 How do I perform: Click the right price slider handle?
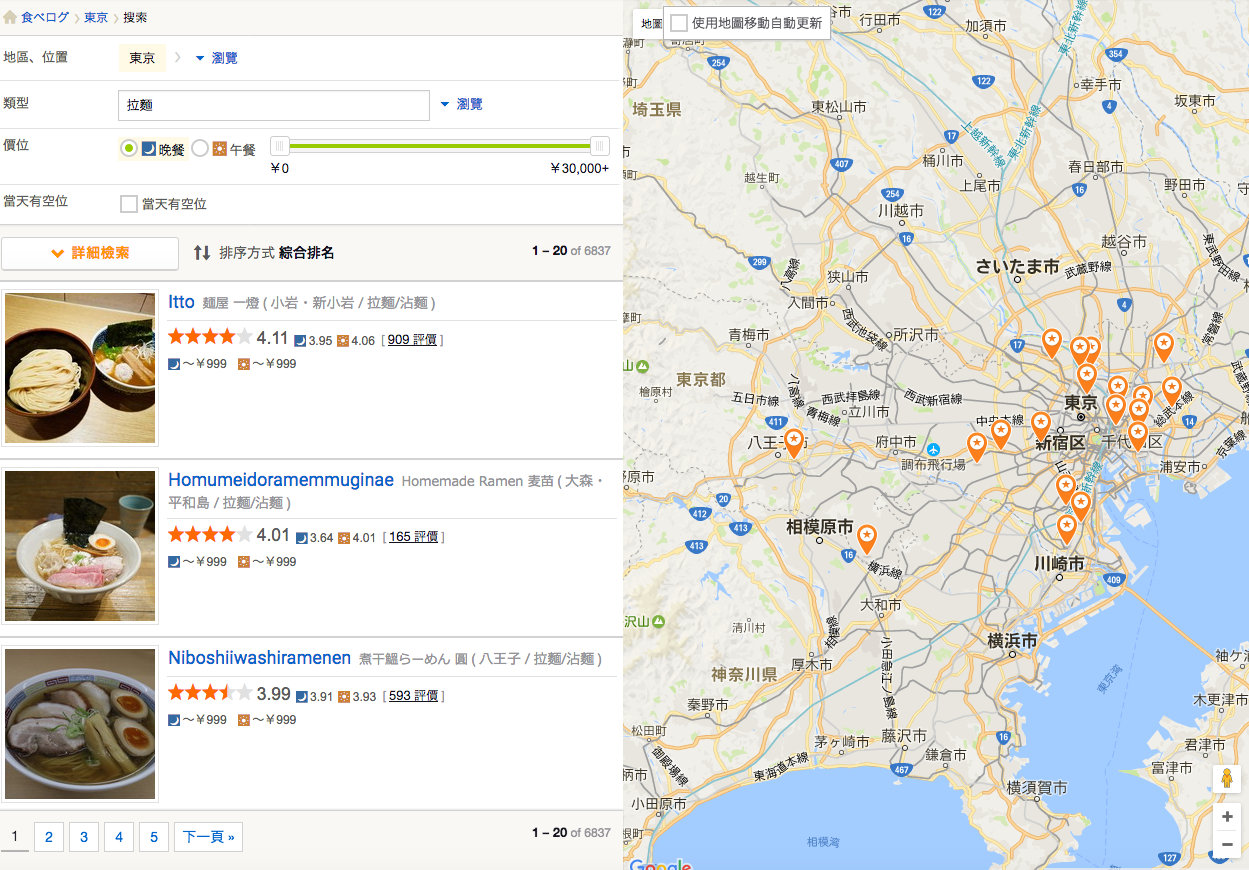tap(599, 146)
